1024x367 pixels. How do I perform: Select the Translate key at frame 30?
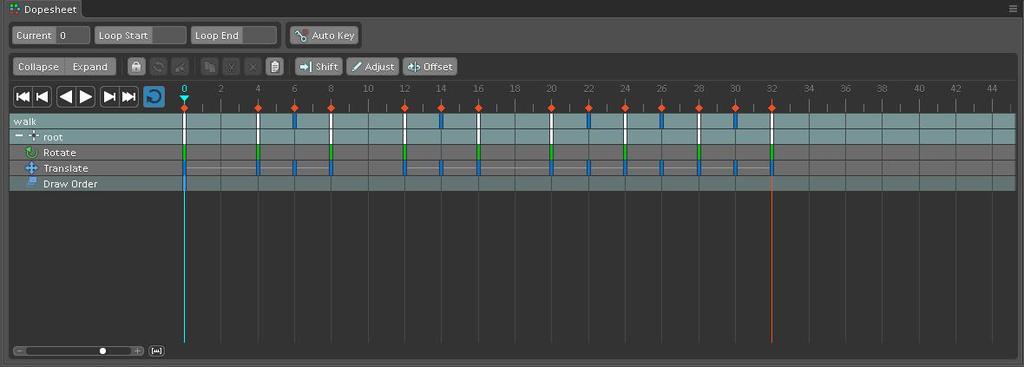735,168
